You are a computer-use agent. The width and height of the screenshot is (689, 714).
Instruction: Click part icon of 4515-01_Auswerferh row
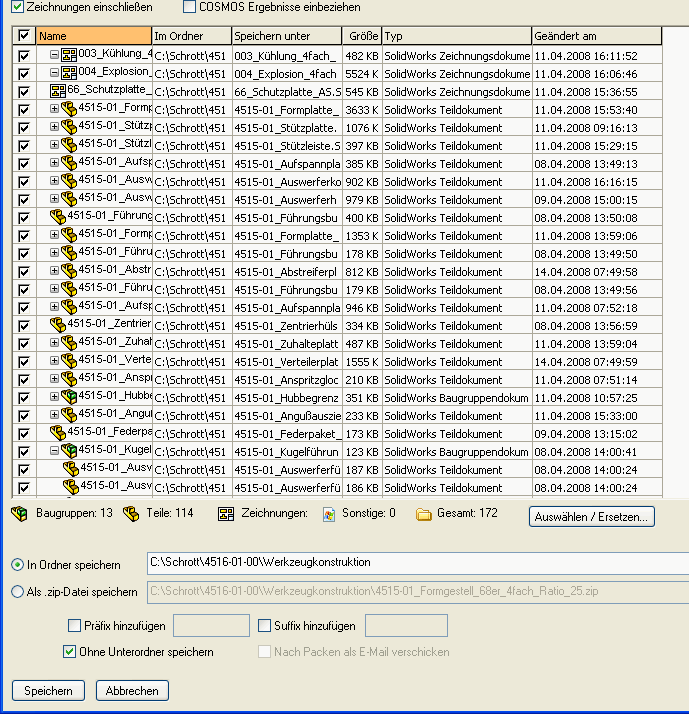69,199
